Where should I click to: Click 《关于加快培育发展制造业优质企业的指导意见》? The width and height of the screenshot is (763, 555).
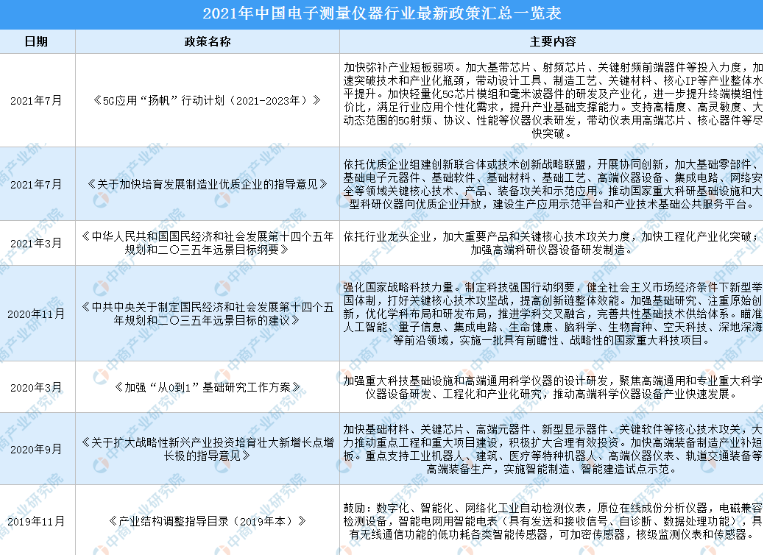pos(207,184)
